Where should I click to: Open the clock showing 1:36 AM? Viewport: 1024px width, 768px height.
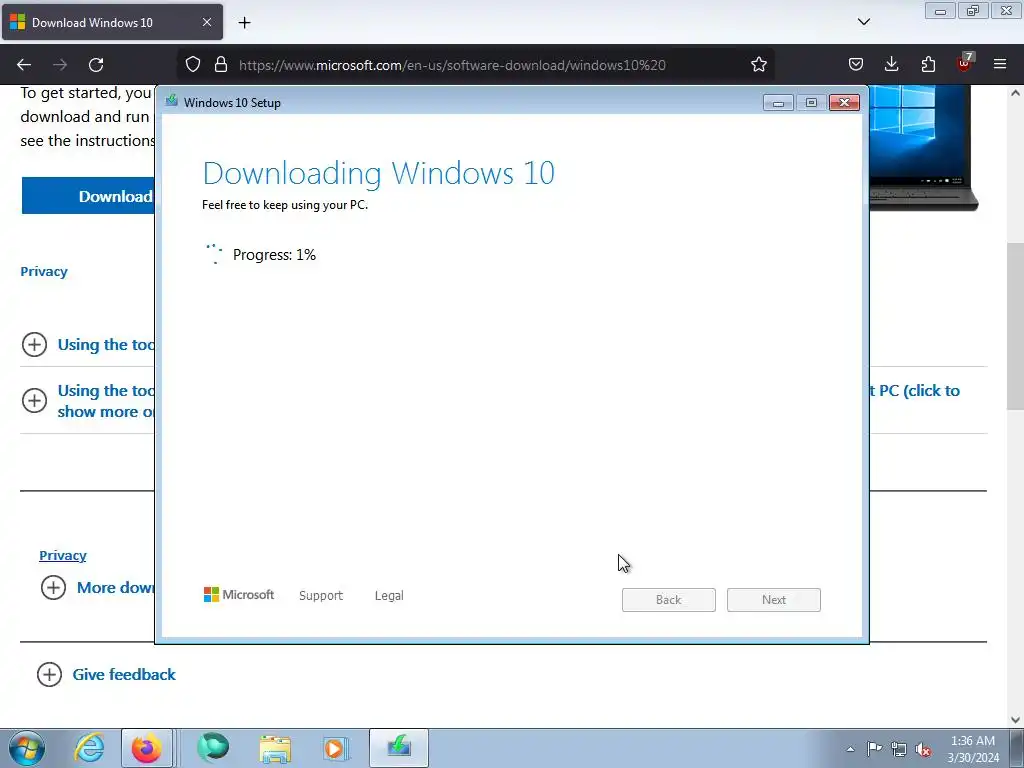click(x=973, y=749)
